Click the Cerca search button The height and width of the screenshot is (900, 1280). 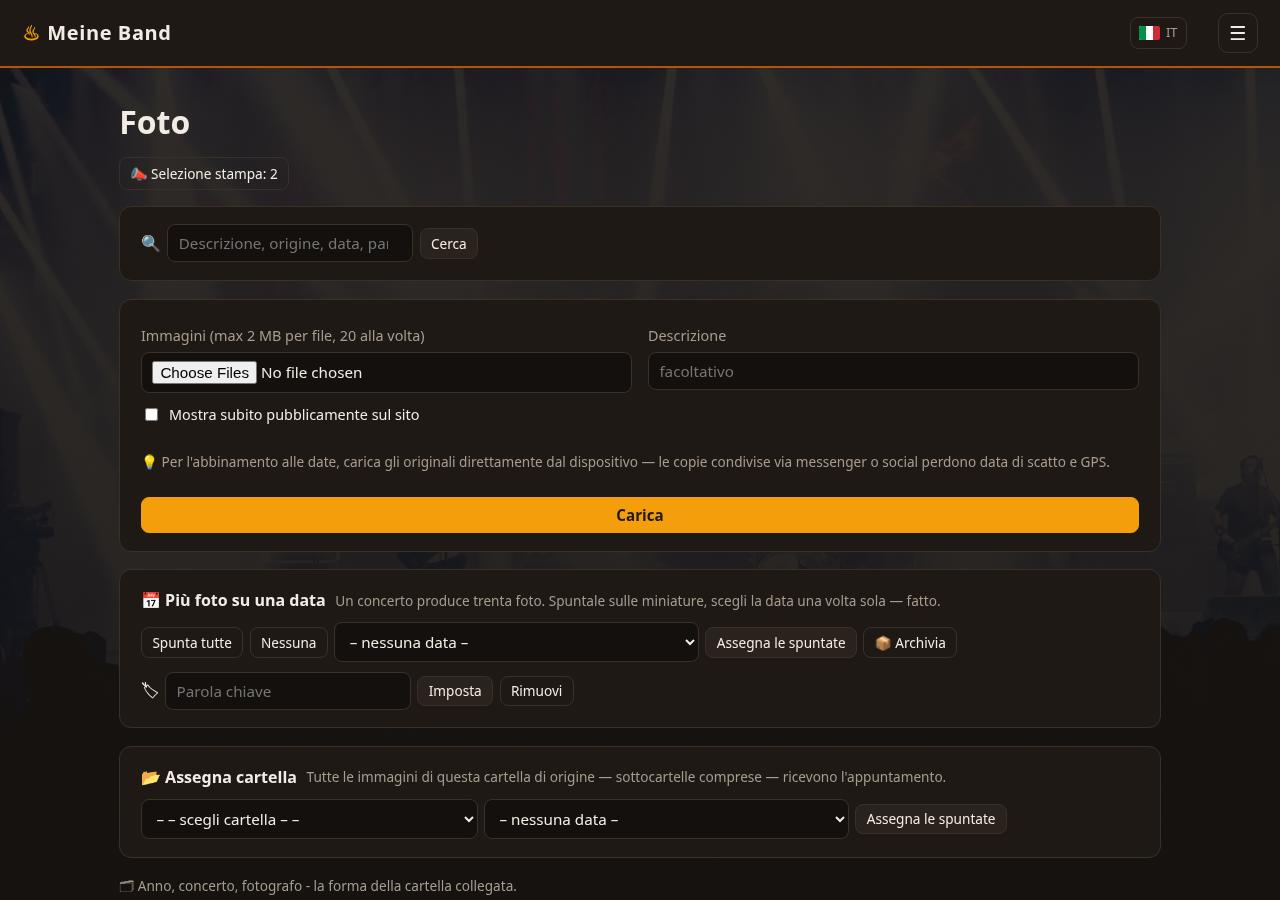tap(449, 244)
